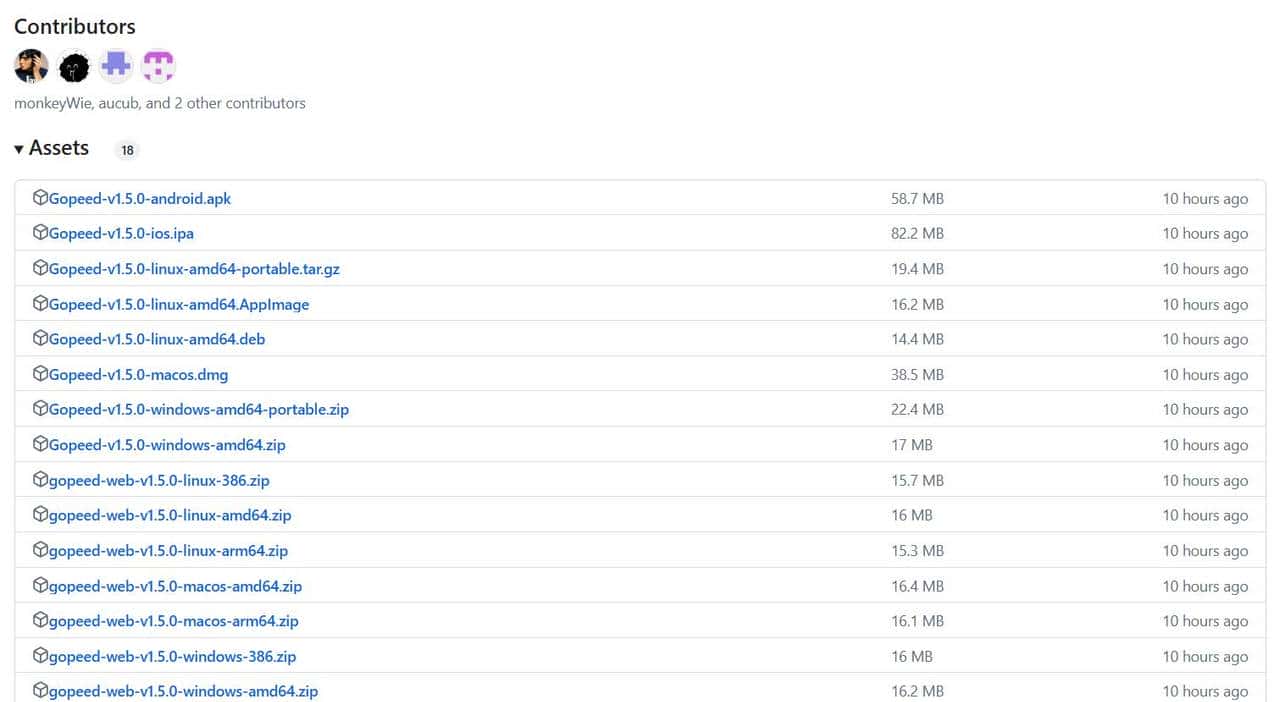Download Gopeed-v1.5.0-linux-amd64-portable.tar.gz

pos(194,269)
